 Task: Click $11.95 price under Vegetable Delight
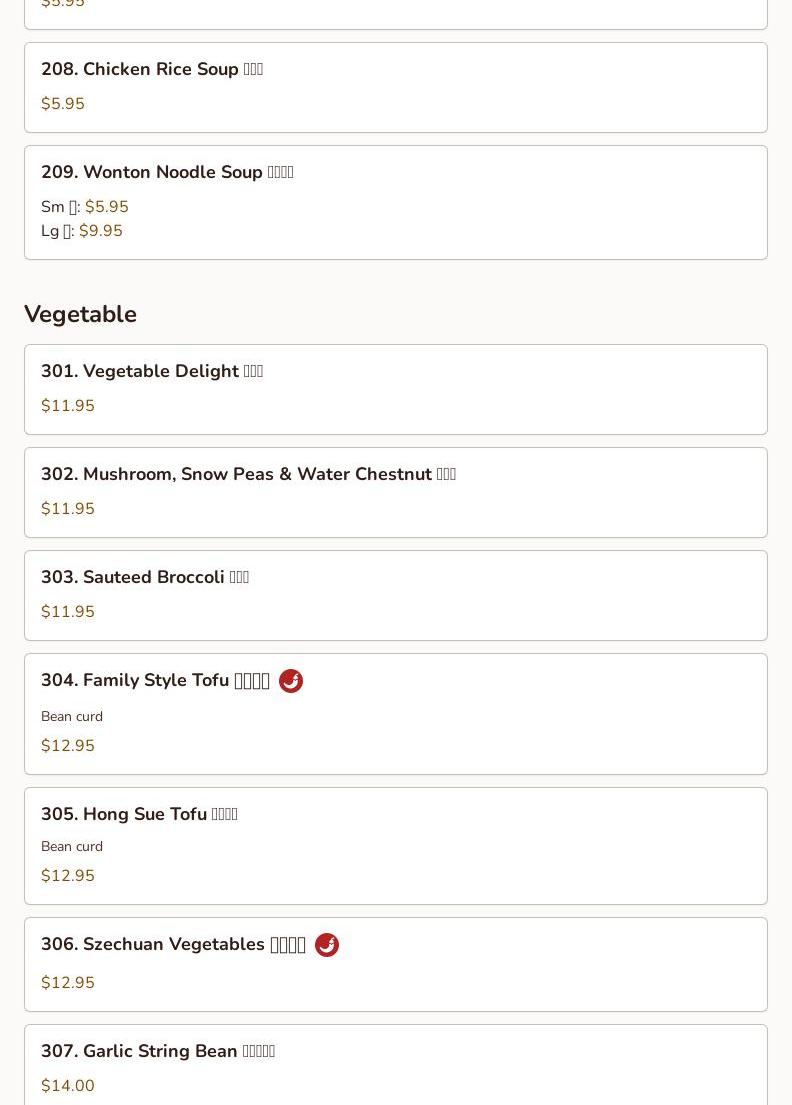click(x=68, y=406)
